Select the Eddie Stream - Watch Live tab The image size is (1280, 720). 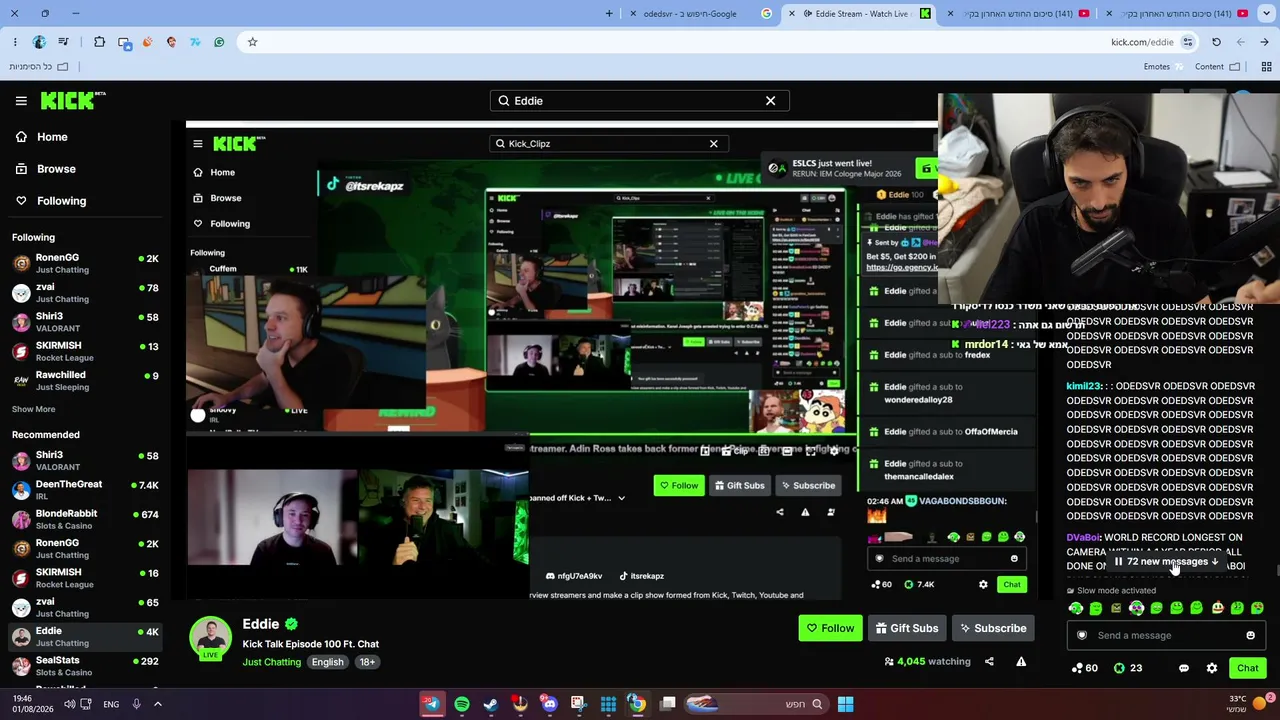pyautogui.click(x=861, y=14)
